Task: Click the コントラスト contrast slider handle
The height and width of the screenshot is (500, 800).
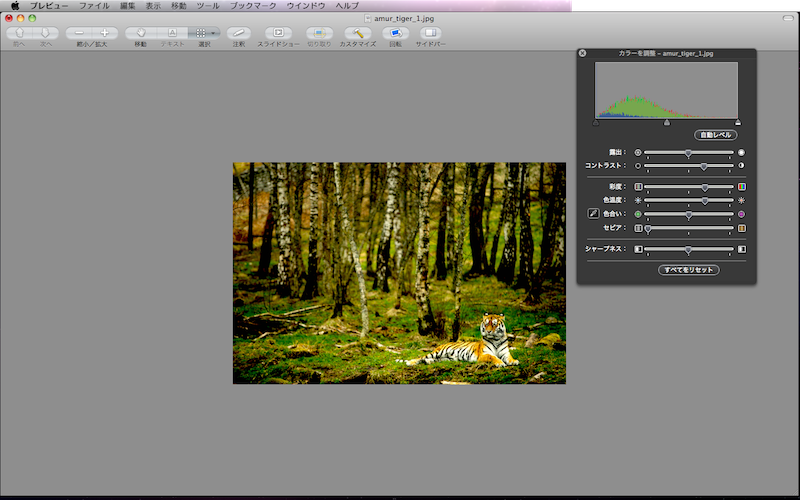Action: 704,166
